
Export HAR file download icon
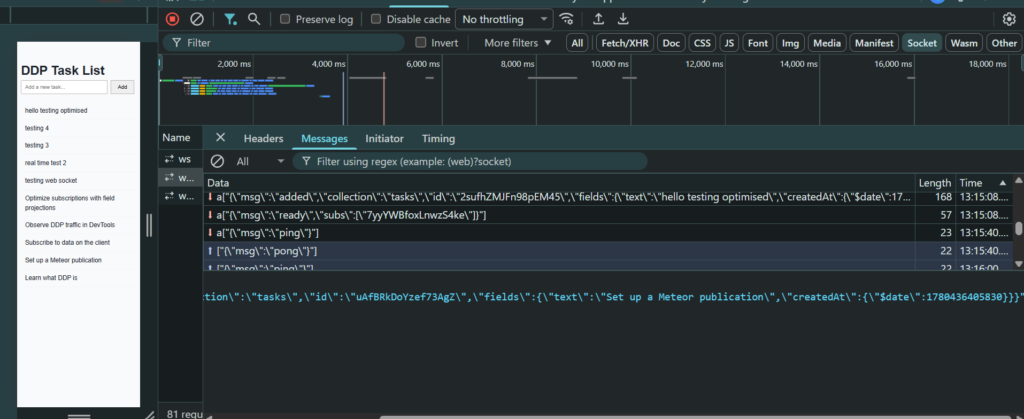(x=623, y=19)
